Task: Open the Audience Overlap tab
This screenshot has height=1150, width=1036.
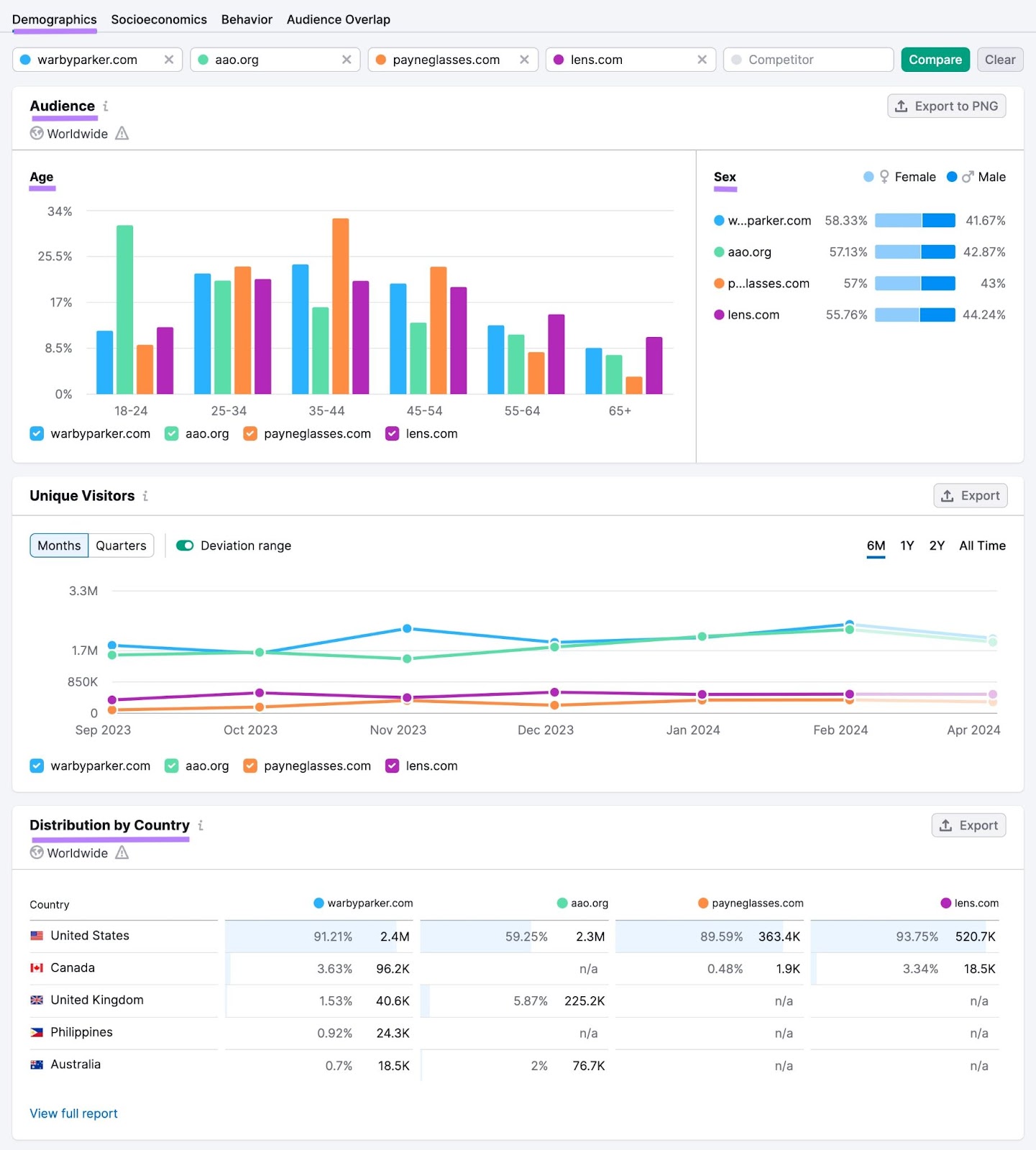Action: [x=338, y=19]
